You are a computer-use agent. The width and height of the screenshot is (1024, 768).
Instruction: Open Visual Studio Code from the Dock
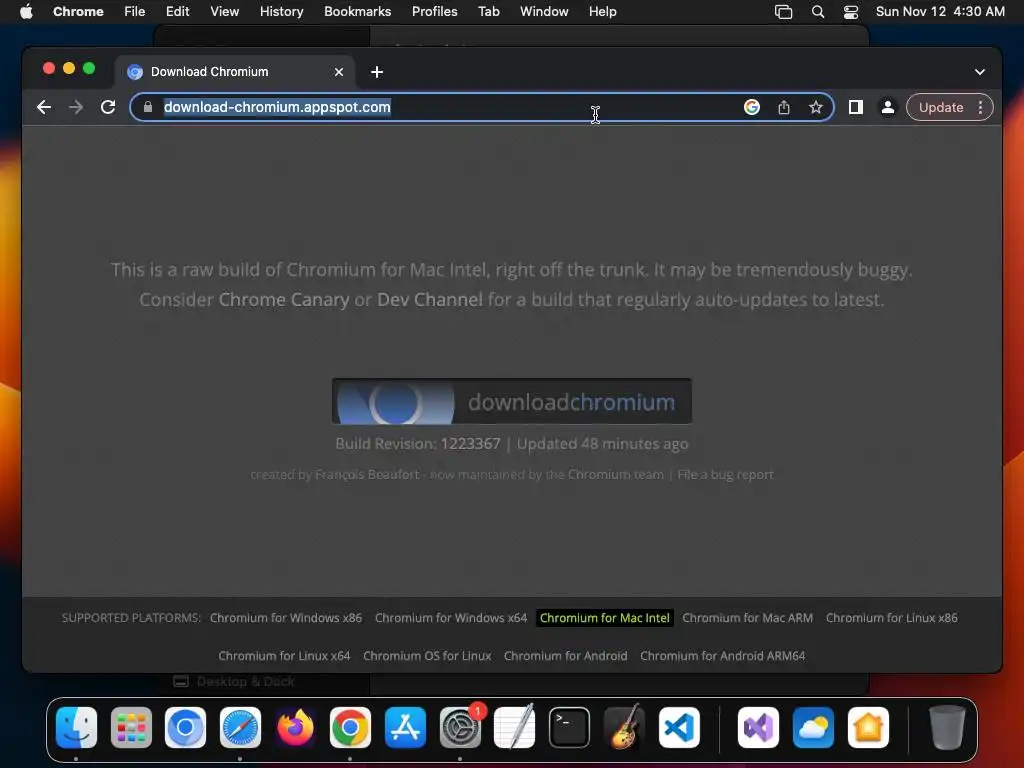679,728
